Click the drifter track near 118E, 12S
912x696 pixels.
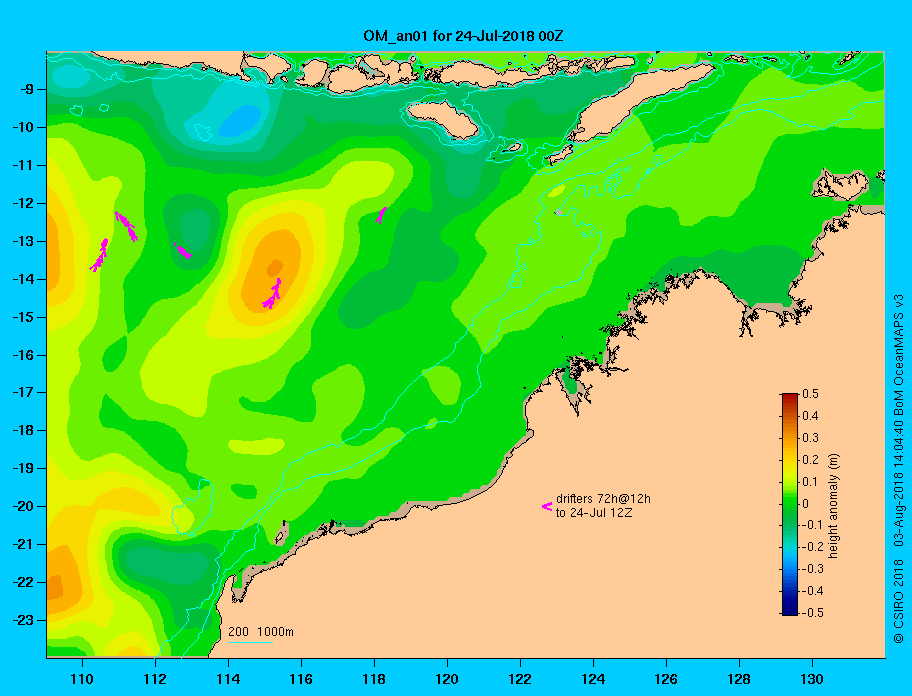(382, 215)
